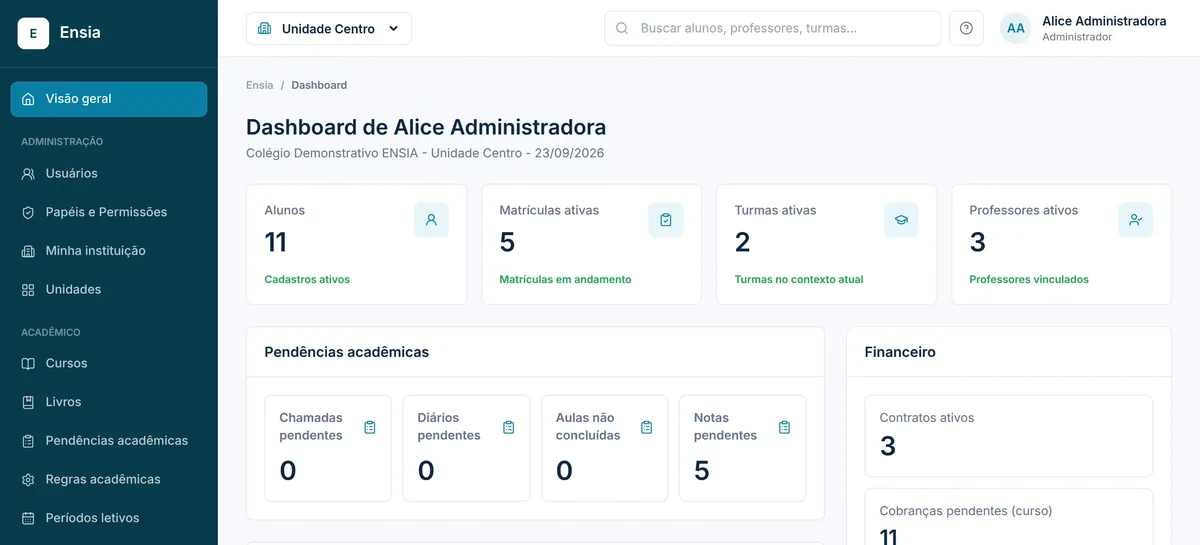Click the building icon for Minha instituição

coord(28,251)
